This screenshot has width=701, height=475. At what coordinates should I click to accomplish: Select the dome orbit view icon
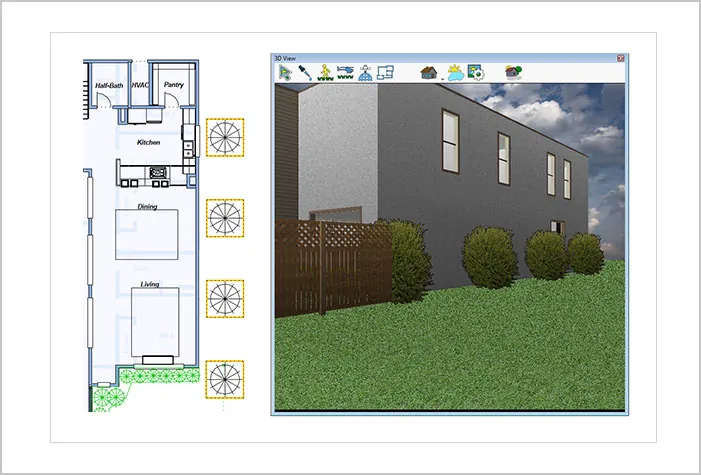pos(365,72)
